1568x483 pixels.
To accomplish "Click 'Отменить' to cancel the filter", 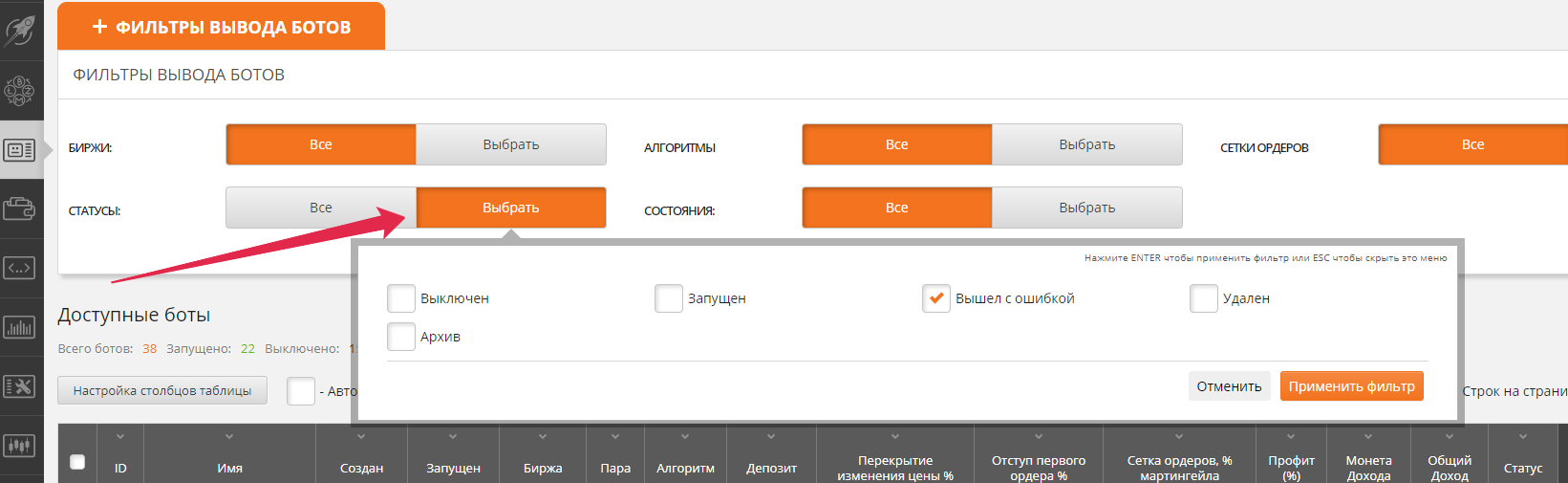I will pos(1229,386).
